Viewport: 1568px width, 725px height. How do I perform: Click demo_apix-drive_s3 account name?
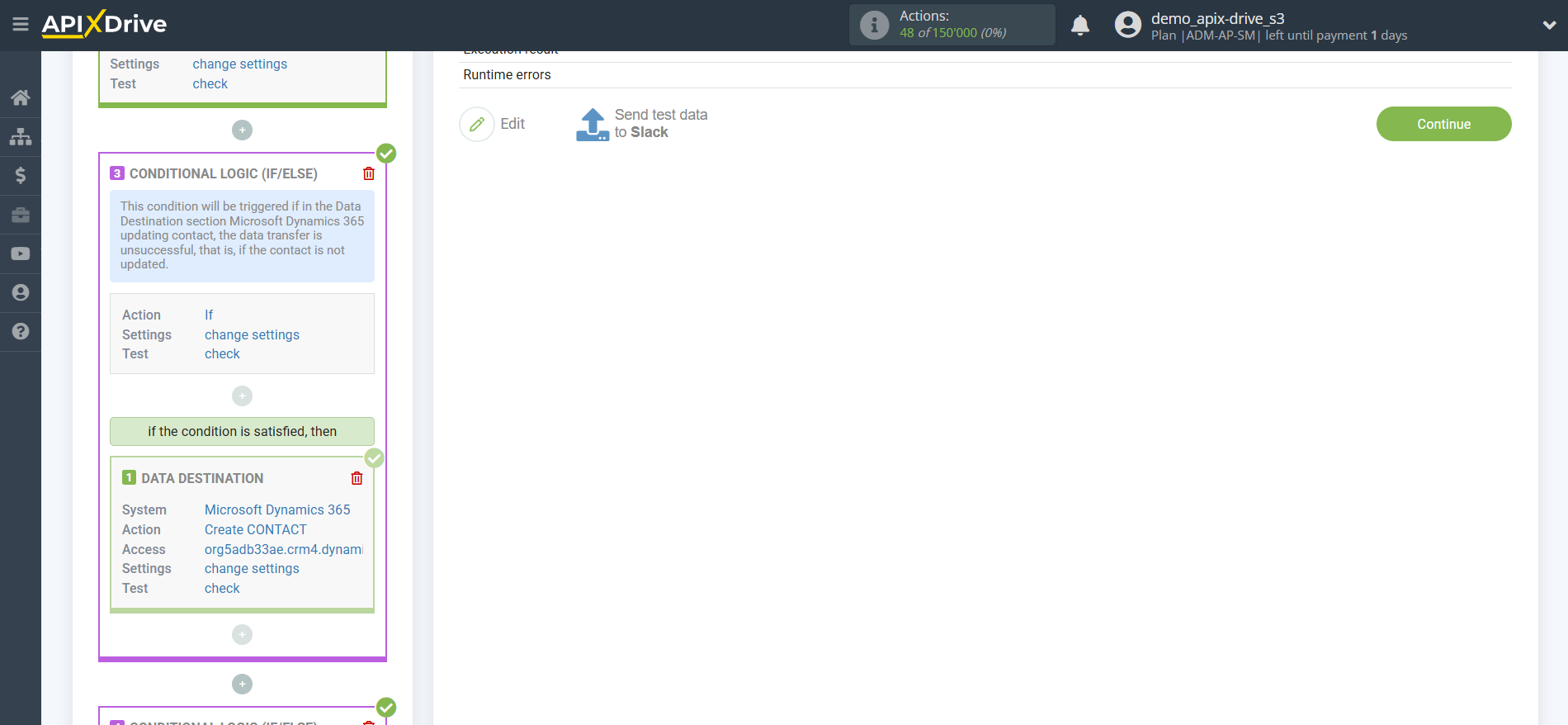pos(1218,18)
